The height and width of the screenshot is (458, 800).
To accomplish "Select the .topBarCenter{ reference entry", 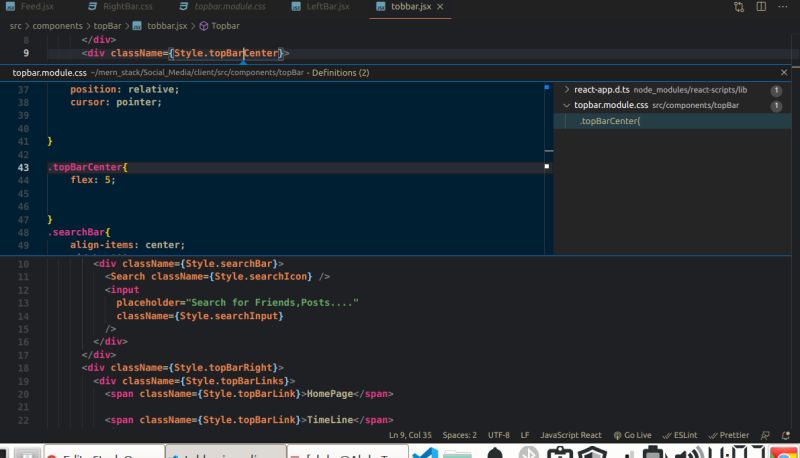I will tap(672, 121).
